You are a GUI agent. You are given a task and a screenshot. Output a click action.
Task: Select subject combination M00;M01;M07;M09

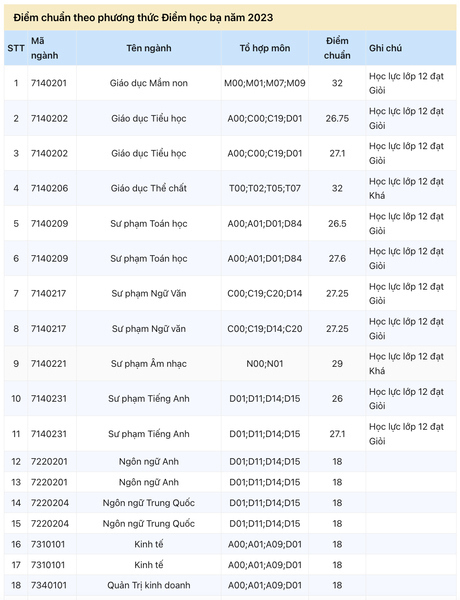265,83
